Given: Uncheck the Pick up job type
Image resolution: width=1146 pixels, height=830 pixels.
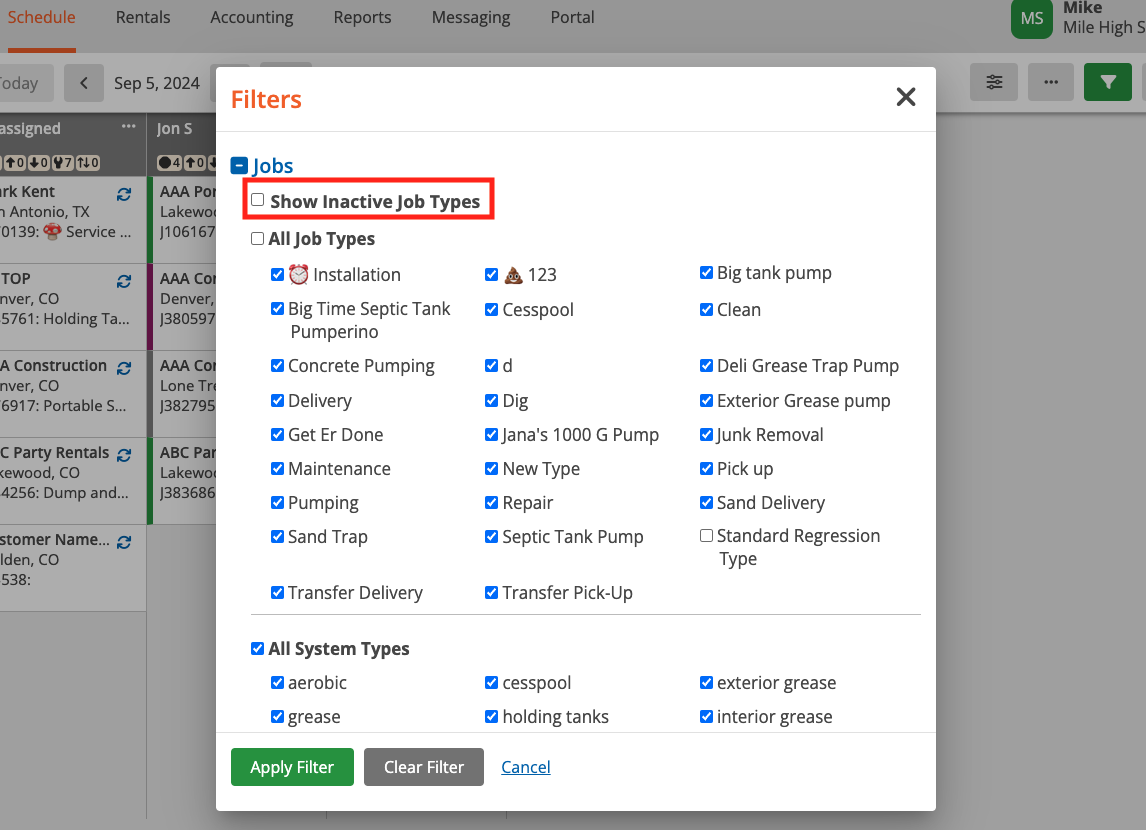Looking at the screenshot, I should coord(706,468).
